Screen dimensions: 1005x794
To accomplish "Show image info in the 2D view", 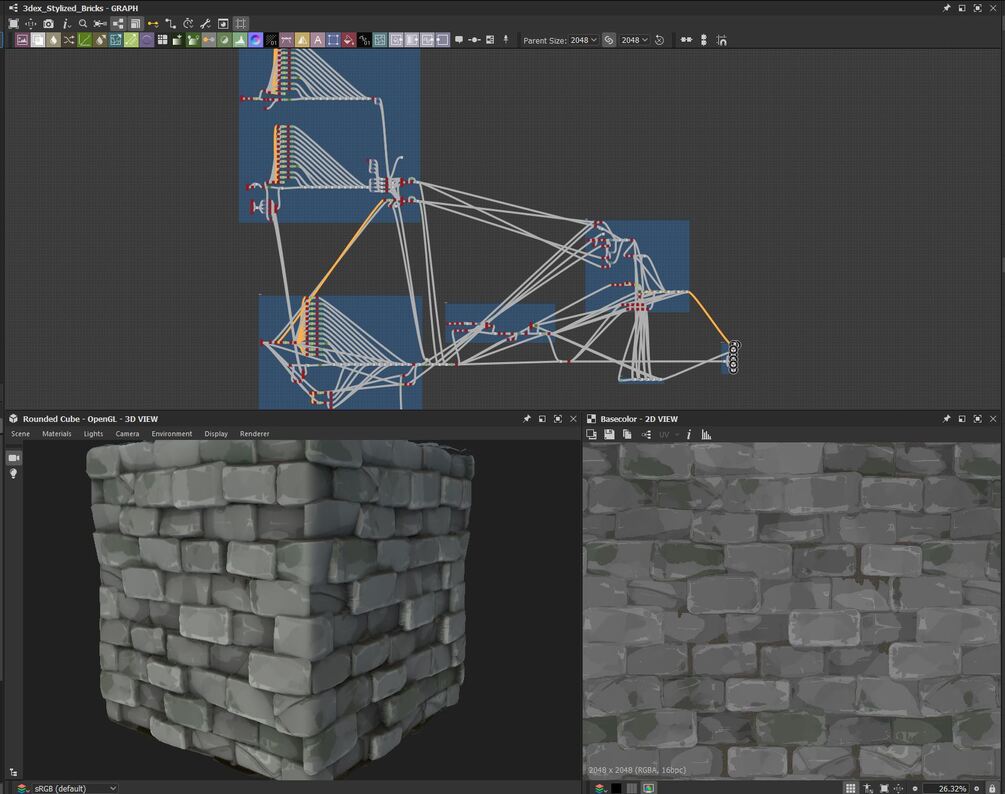I will click(688, 434).
